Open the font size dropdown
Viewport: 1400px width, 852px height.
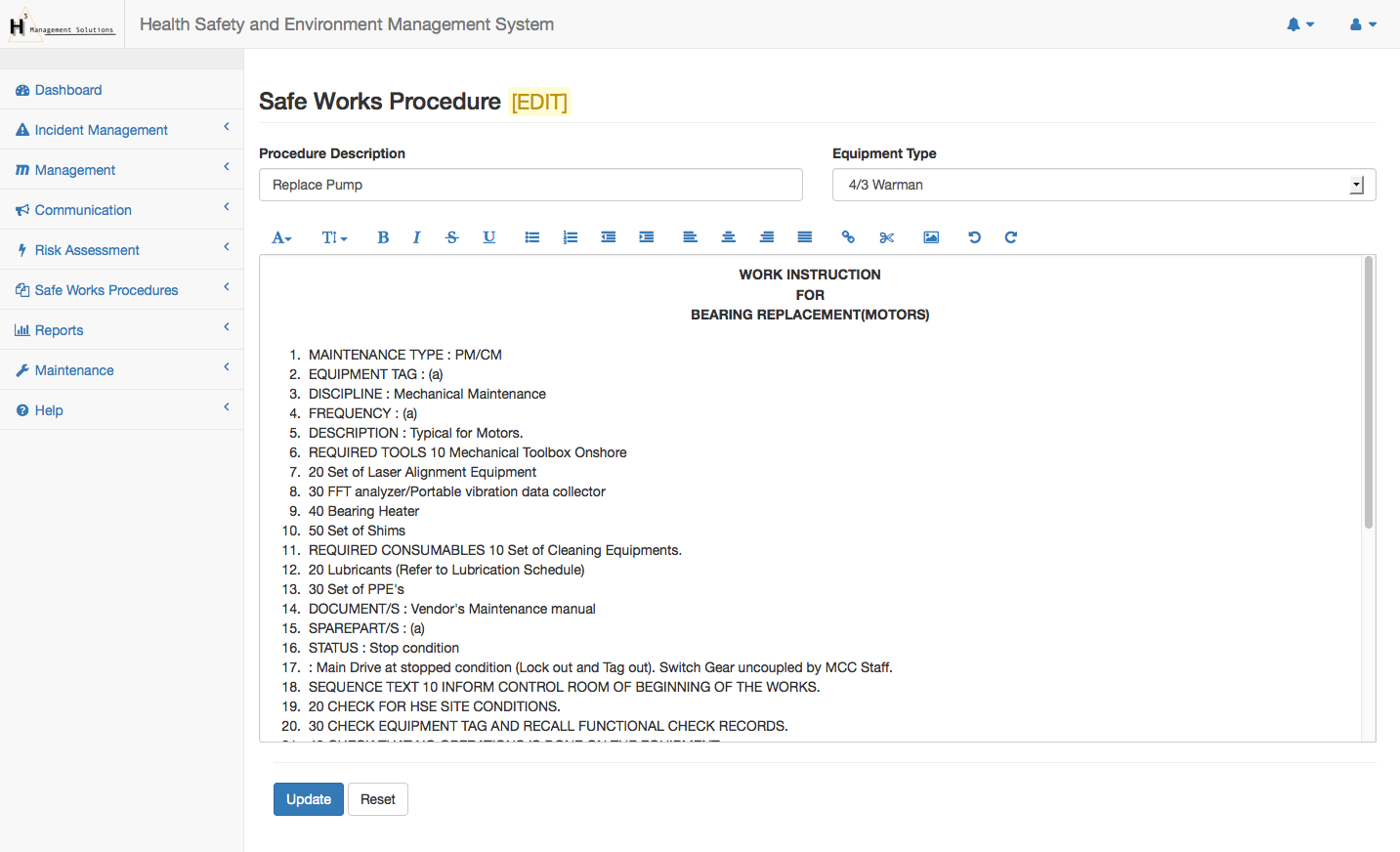coord(334,237)
